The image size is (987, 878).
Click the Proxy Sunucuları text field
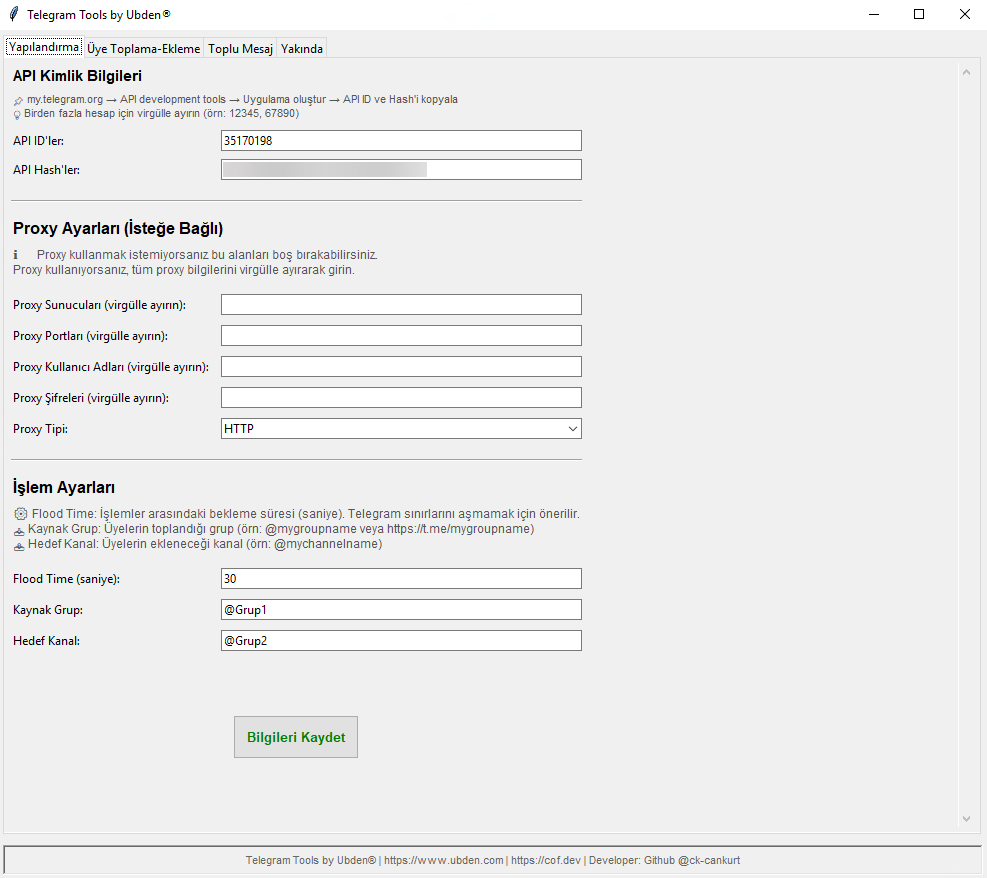tap(401, 305)
